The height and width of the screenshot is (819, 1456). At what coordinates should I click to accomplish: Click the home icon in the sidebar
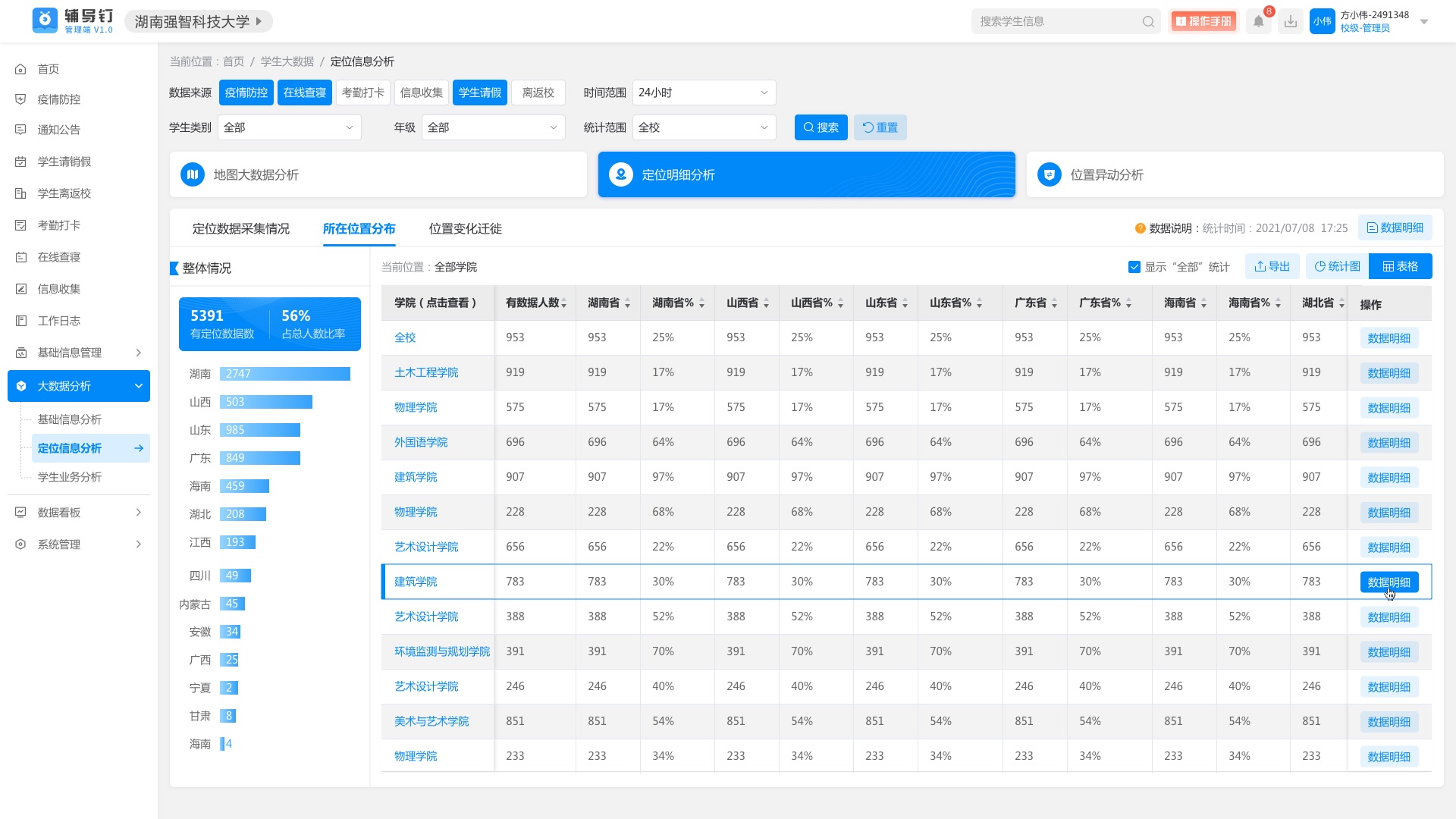(x=21, y=69)
